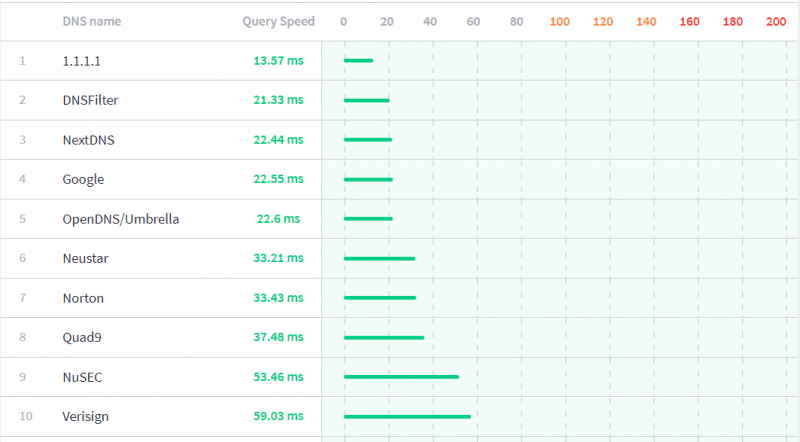Click the Query Speed column header
Screen dimensions: 800x442
[279, 21]
